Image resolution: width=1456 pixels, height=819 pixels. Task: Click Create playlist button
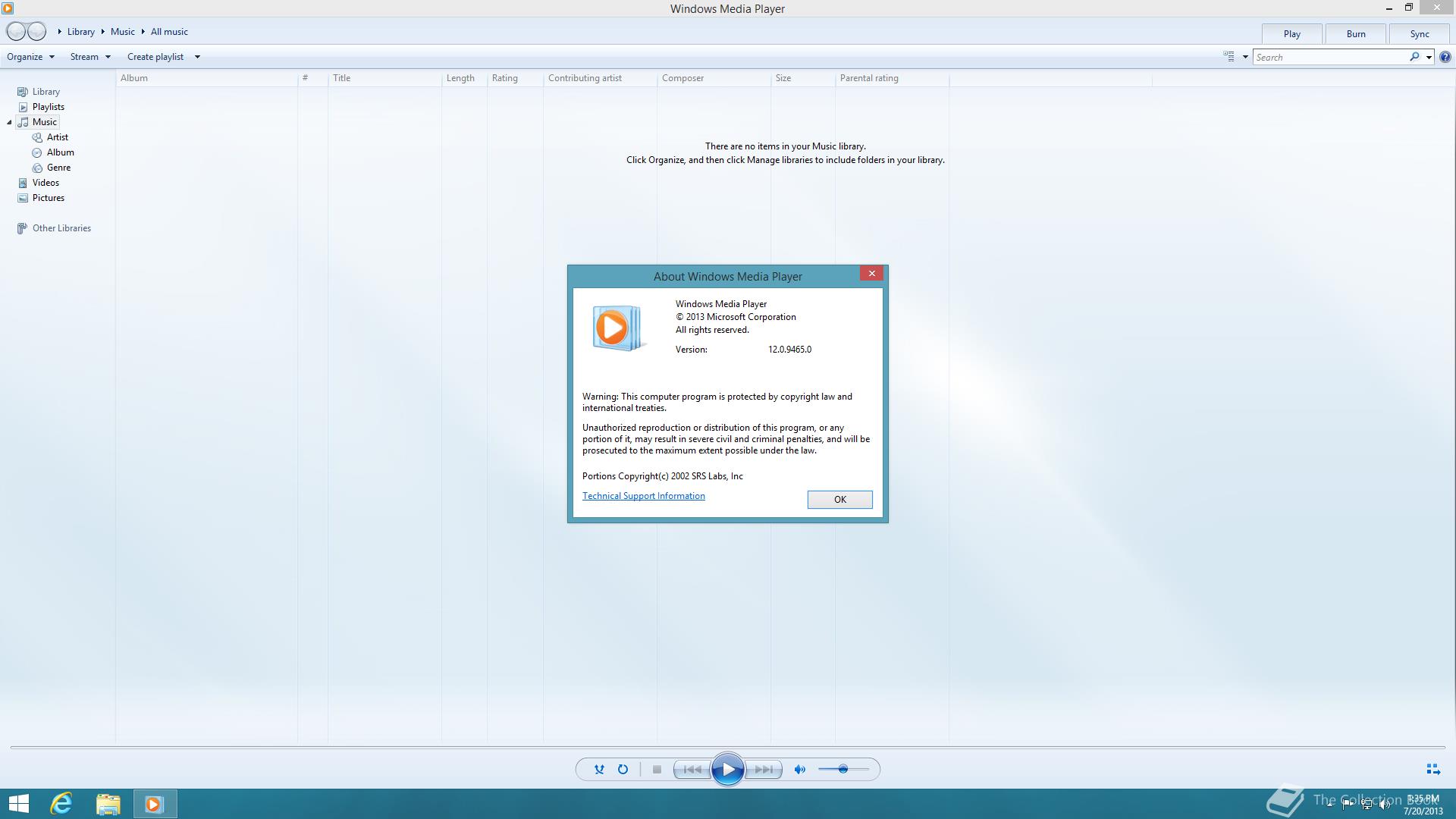click(155, 57)
